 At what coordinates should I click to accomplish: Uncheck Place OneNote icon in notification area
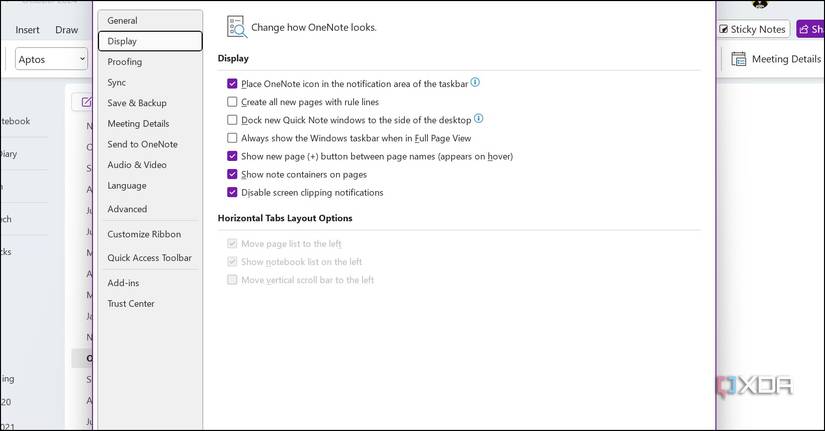click(x=232, y=84)
